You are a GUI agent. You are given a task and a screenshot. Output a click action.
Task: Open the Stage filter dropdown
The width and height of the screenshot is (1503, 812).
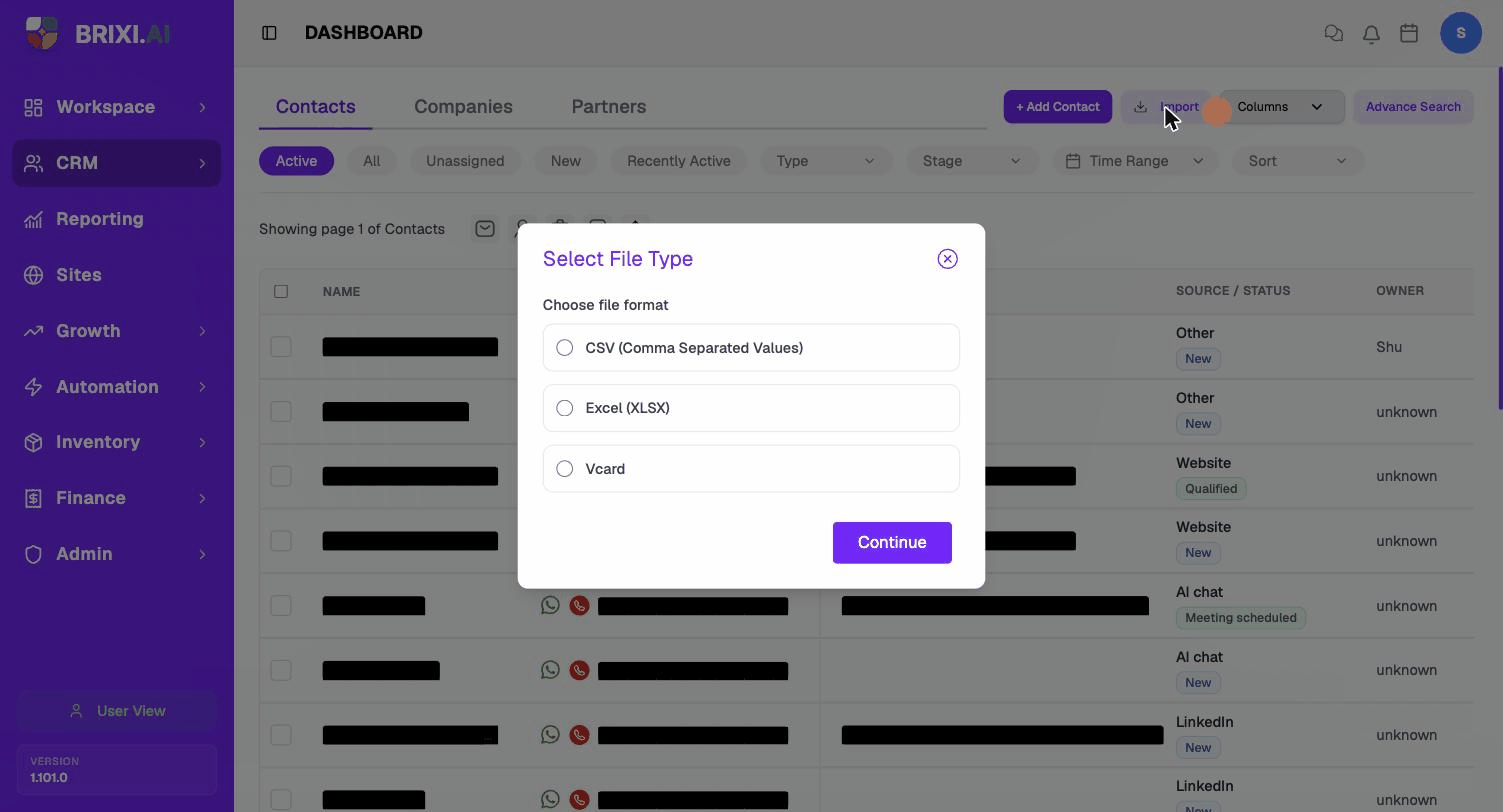(971, 161)
